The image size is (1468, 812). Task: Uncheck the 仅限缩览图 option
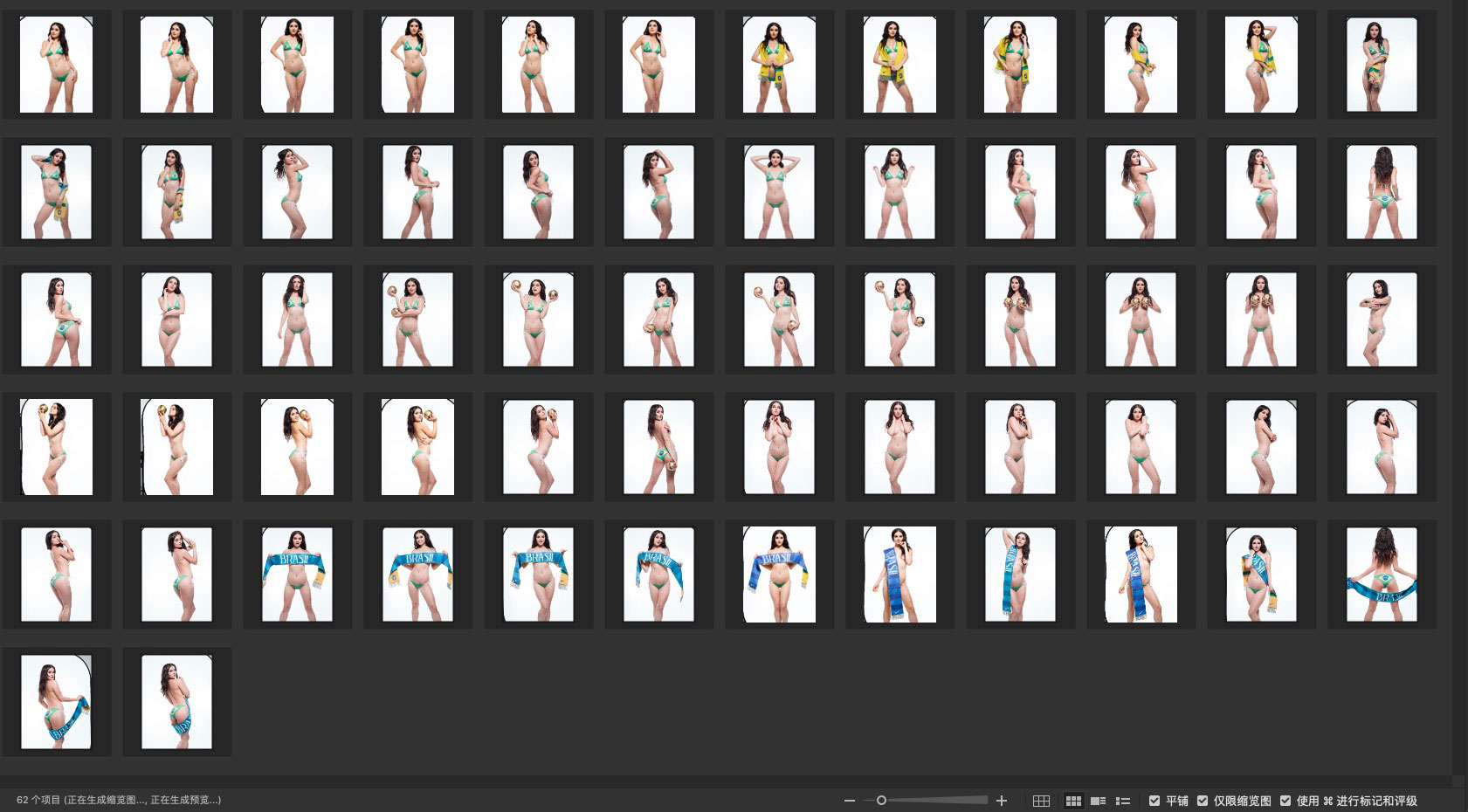(x=1203, y=801)
